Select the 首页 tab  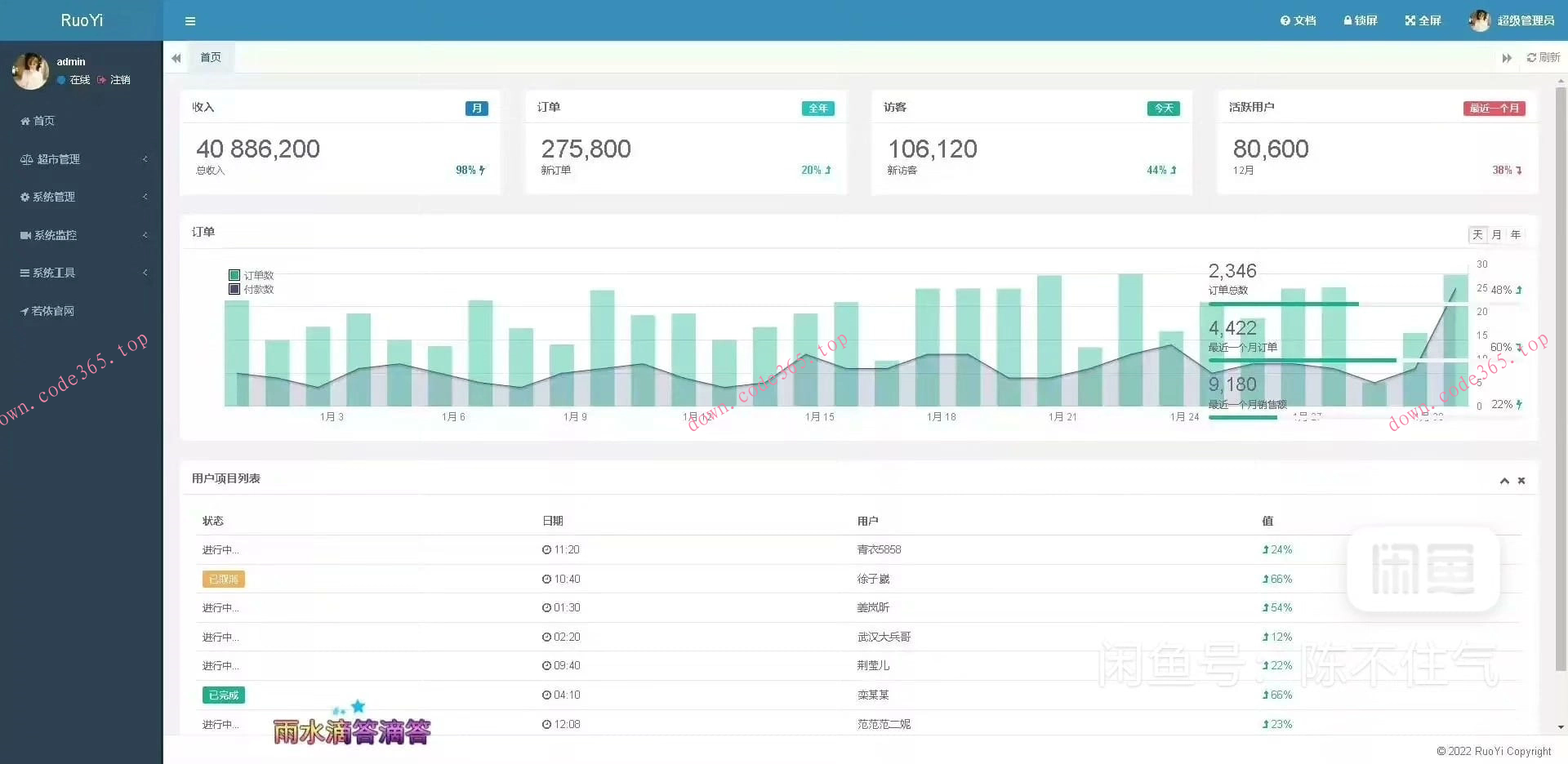tap(211, 57)
